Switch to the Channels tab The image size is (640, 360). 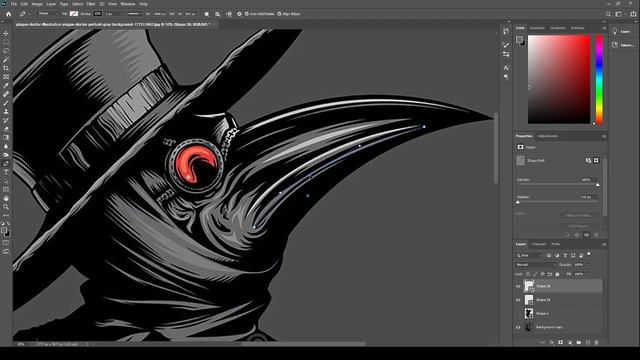pyautogui.click(x=539, y=244)
